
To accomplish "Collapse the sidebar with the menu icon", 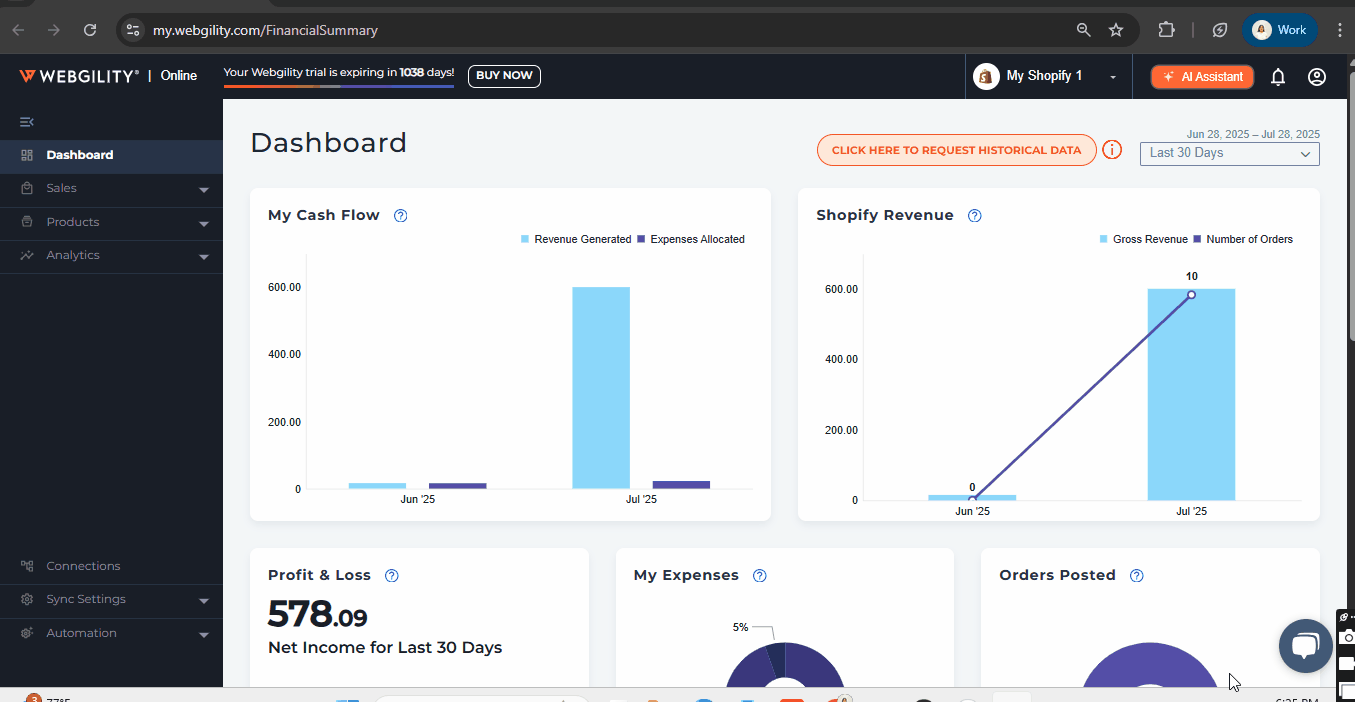I will tap(27, 122).
